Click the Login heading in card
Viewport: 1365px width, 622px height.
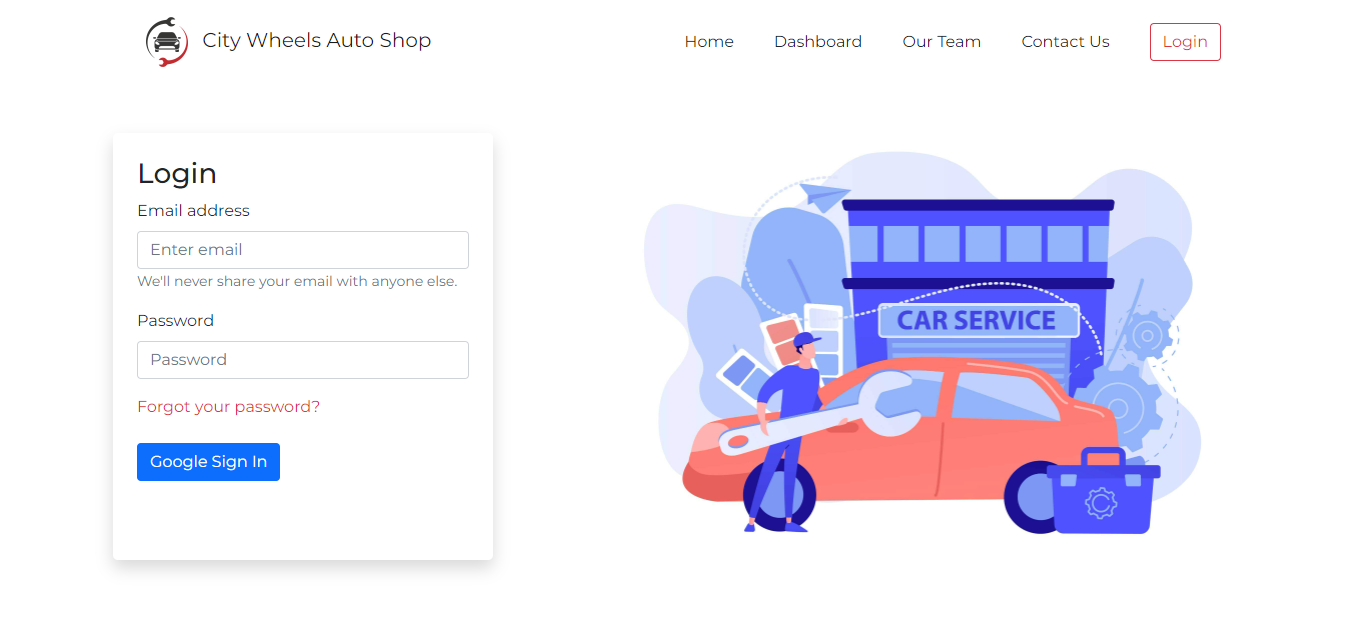pos(177,173)
